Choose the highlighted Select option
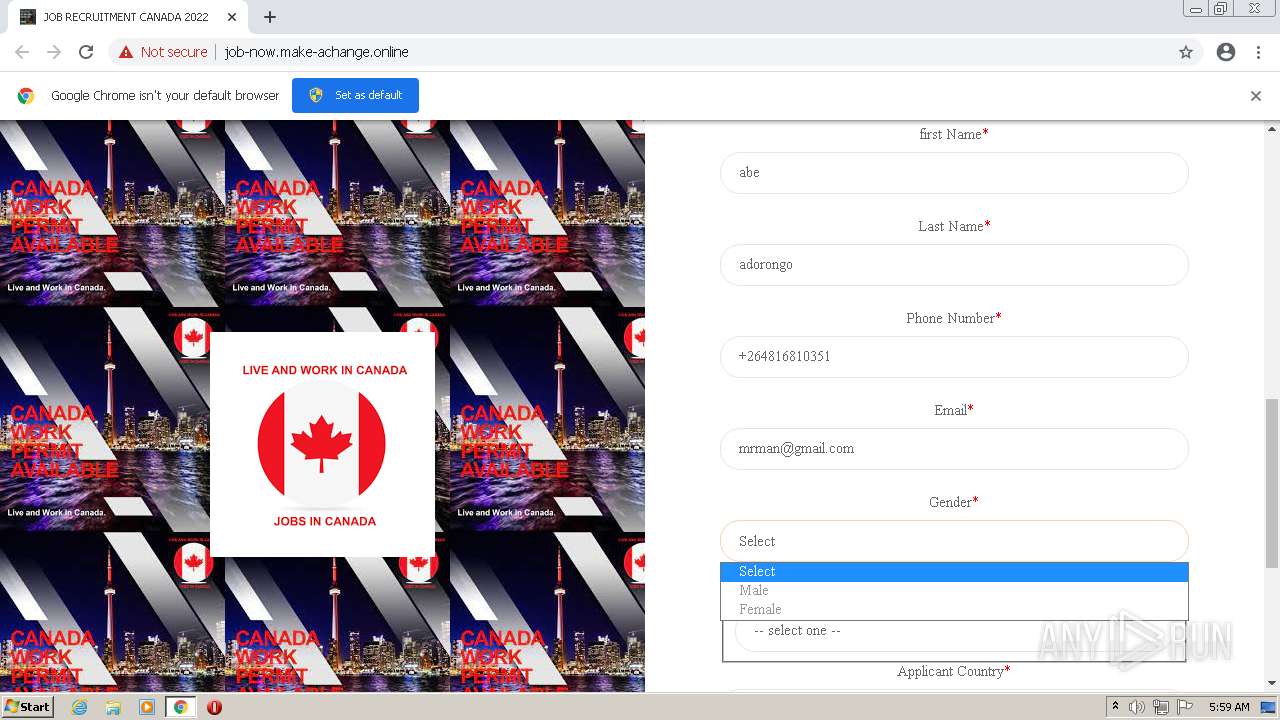Image resolution: width=1280 pixels, height=720 pixels. 954,572
